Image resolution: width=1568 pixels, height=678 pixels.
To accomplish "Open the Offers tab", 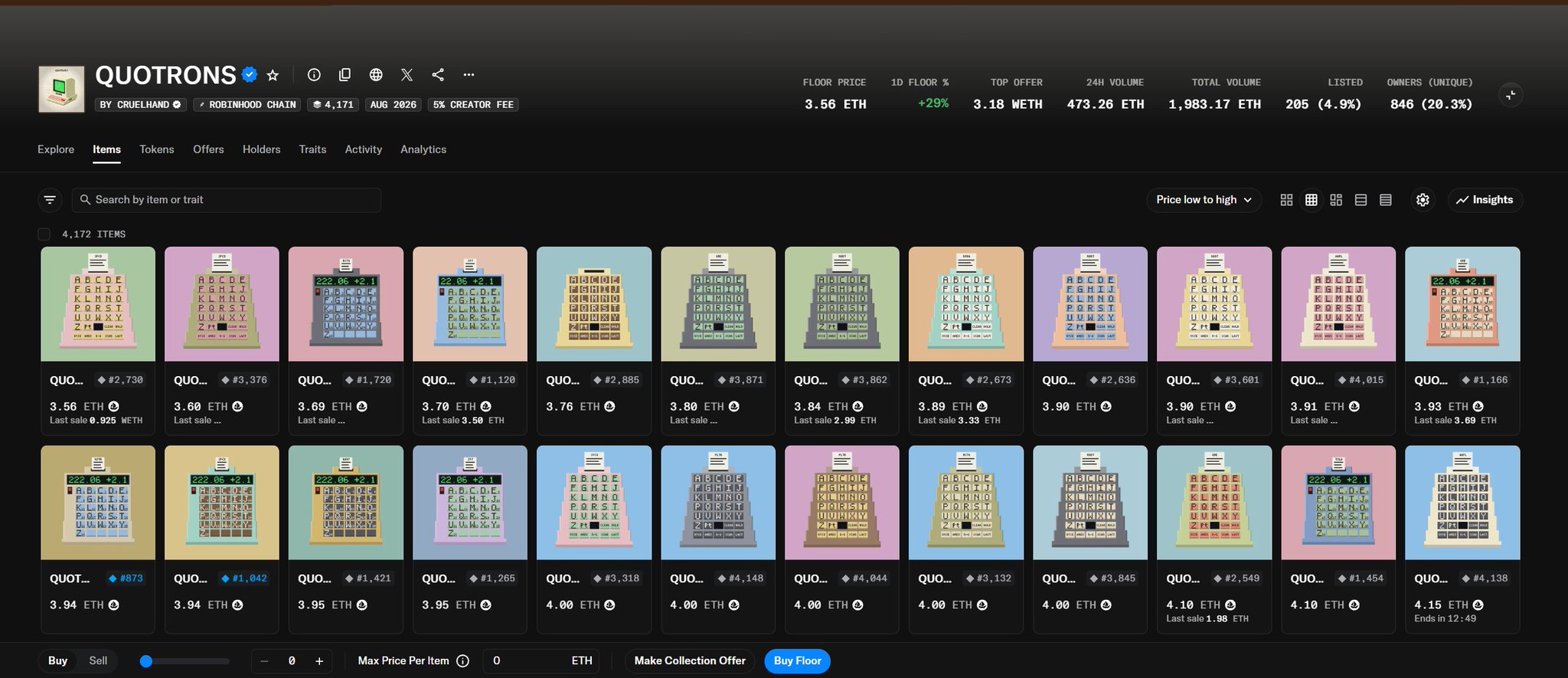I will tap(208, 149).
